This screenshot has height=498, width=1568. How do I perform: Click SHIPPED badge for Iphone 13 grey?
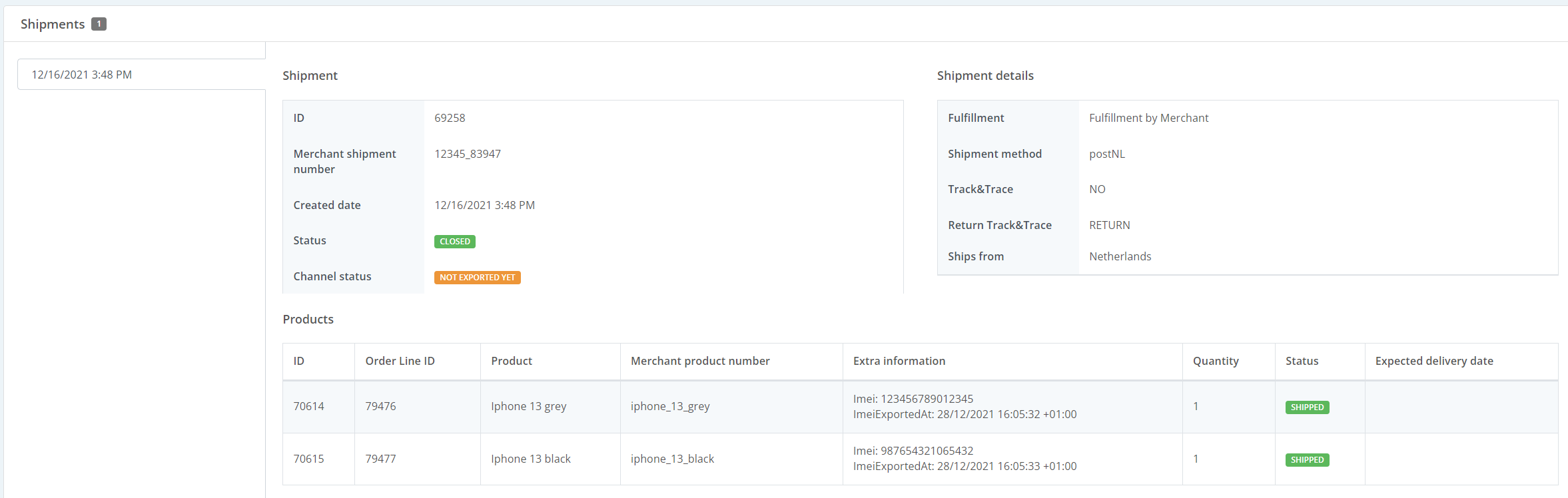click(1307, 407)
